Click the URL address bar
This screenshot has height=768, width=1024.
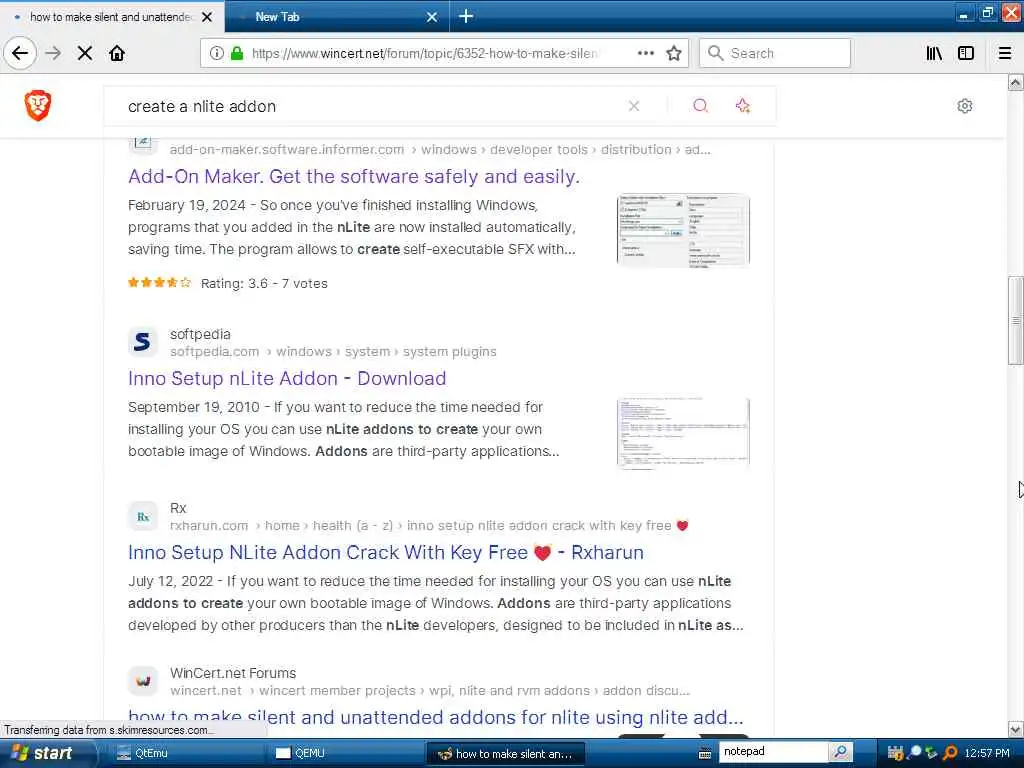[424, 53]
